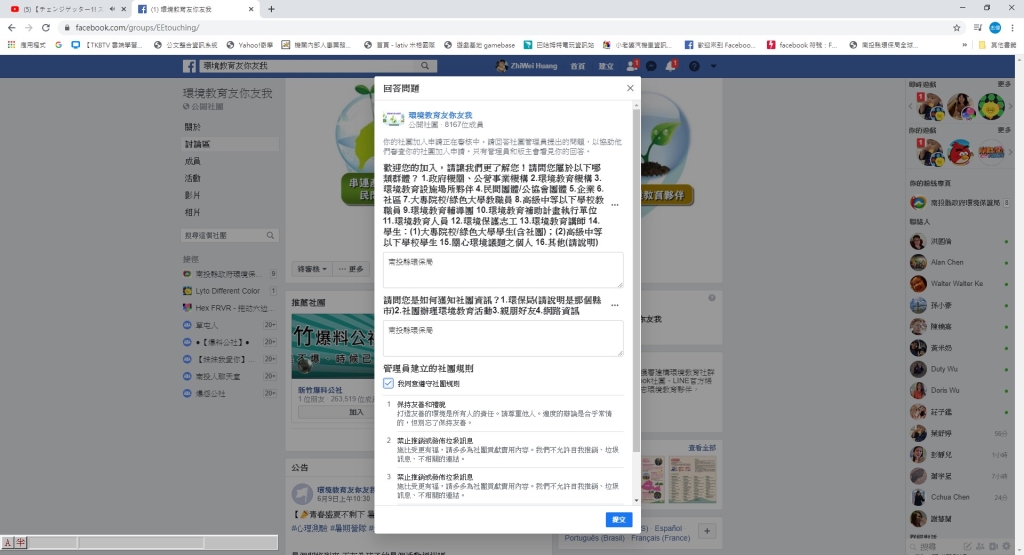The image size is (1024, 555).
Task: Click 查看全部 link on the page
Action: point(702,448)
